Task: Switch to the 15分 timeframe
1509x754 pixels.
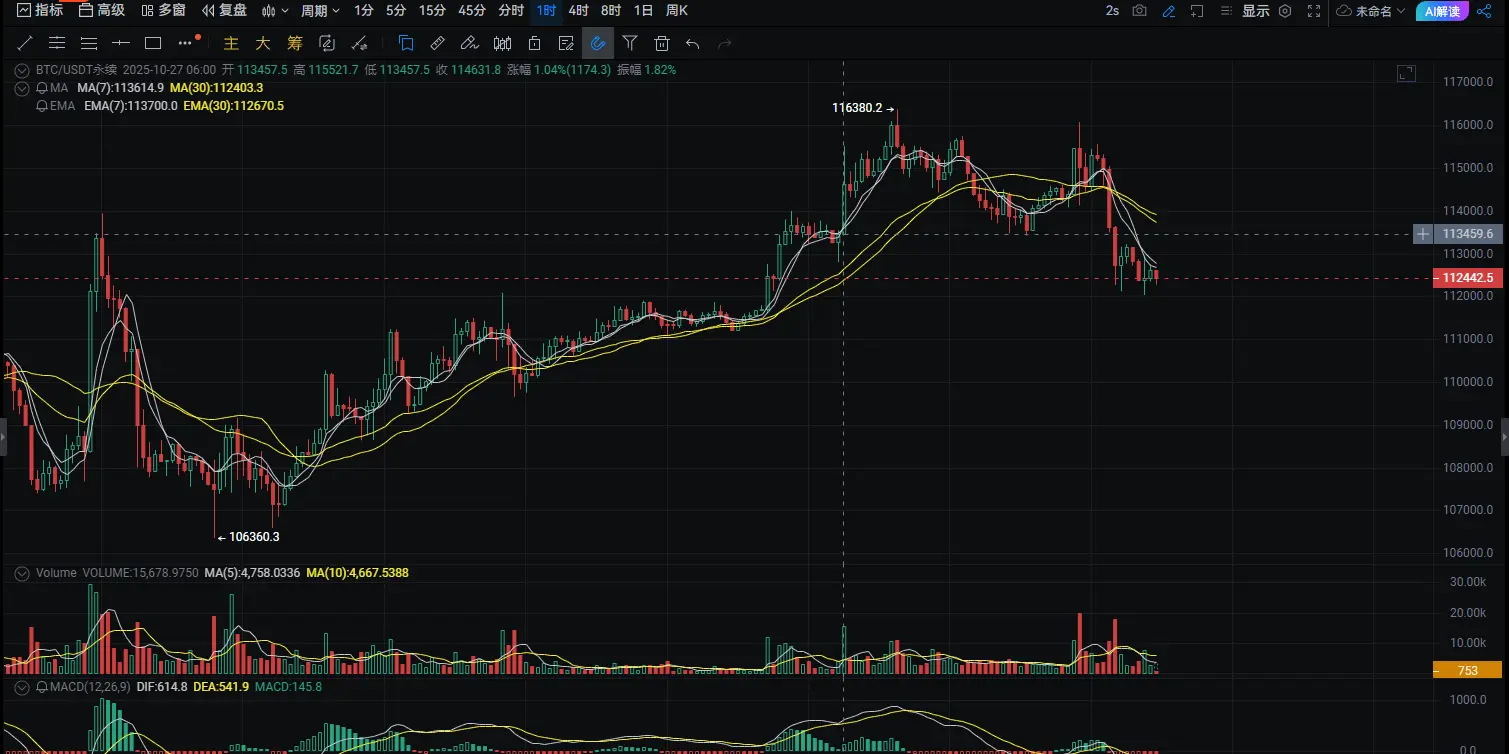Action: (432, 11)
